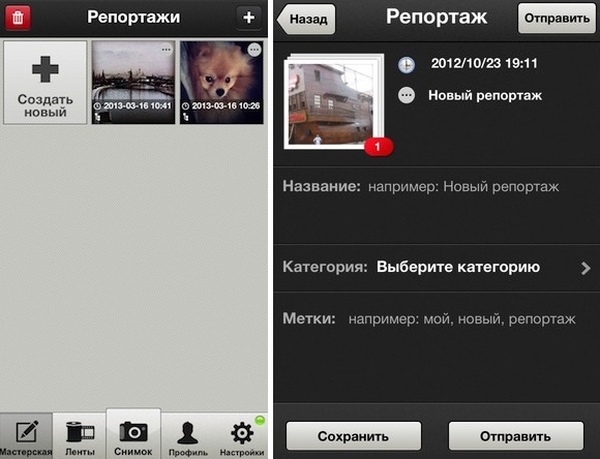Tap Отправить in the top header
600x459 pixels.
pyautogui.click(x=556, y=18)
